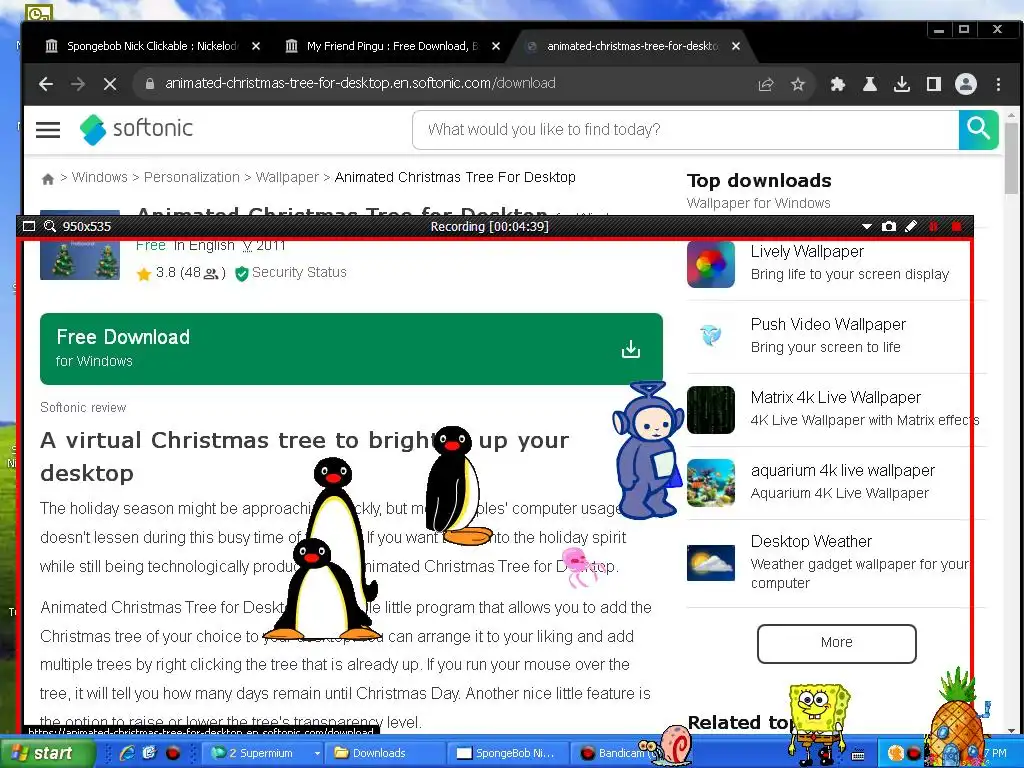Go to Softonic home breadcrumb icon
Viewport: 1024px width, 768px height.
(48, 178)
